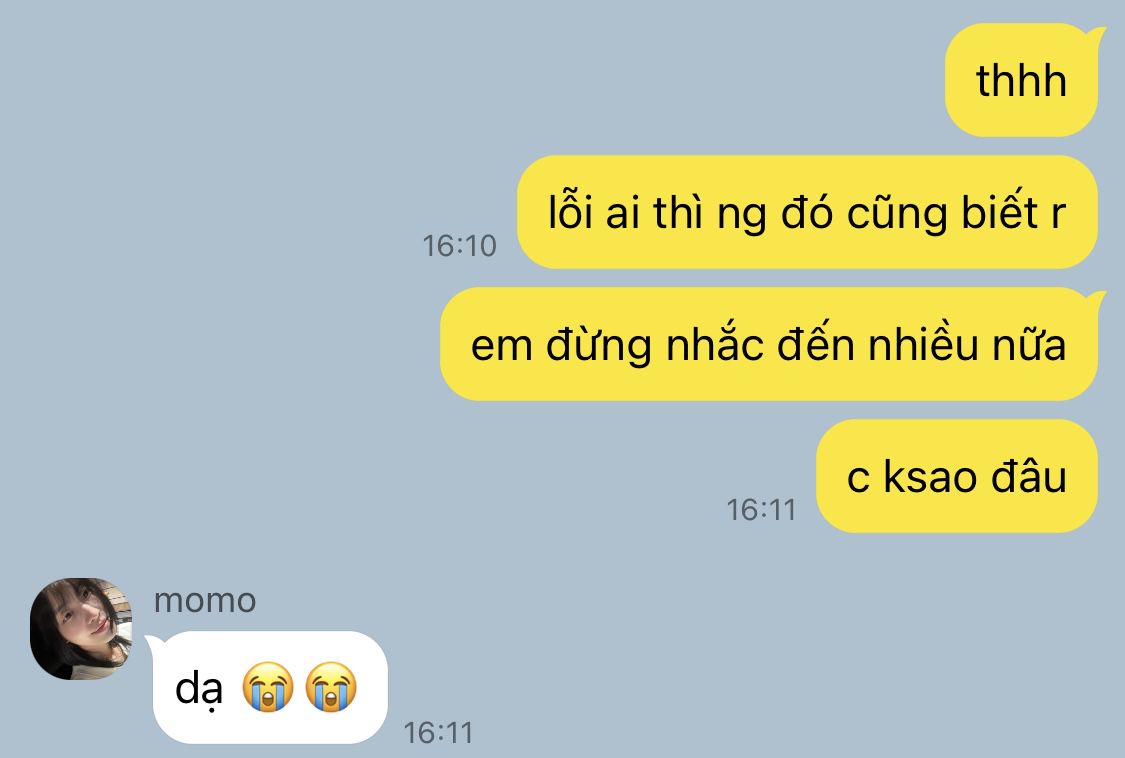Image resolution: width=1125 pixels, height=758 pixels.
Task: Tap the second crying emoji in momo's message
Action: 331,687
